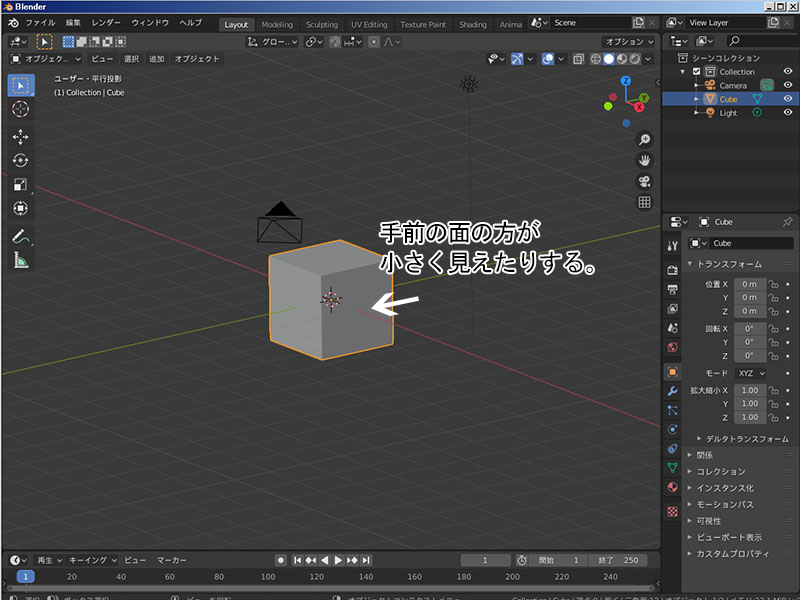Select the Annotate tool
Screen dimensions: 800x600
20,236
